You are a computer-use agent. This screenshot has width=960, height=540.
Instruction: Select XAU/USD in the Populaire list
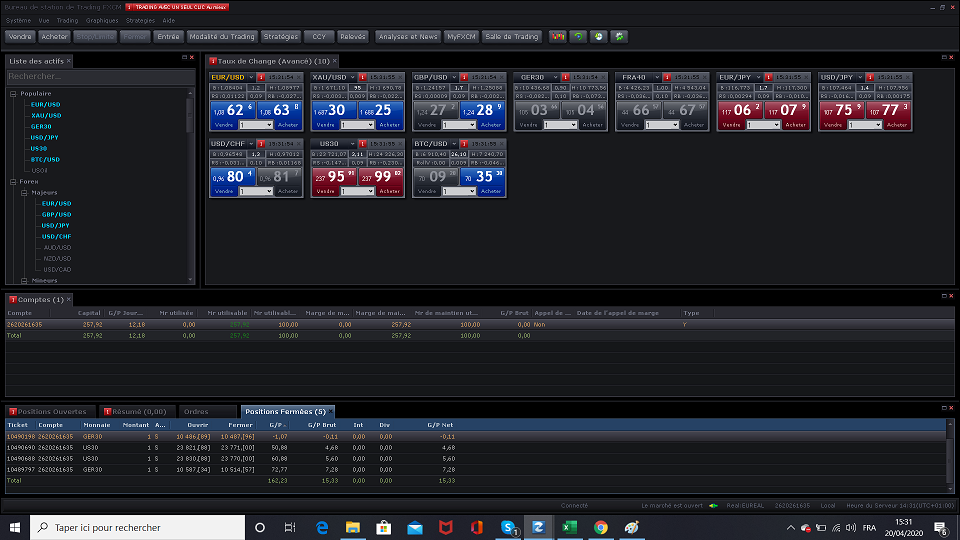(x=46, y=116)
